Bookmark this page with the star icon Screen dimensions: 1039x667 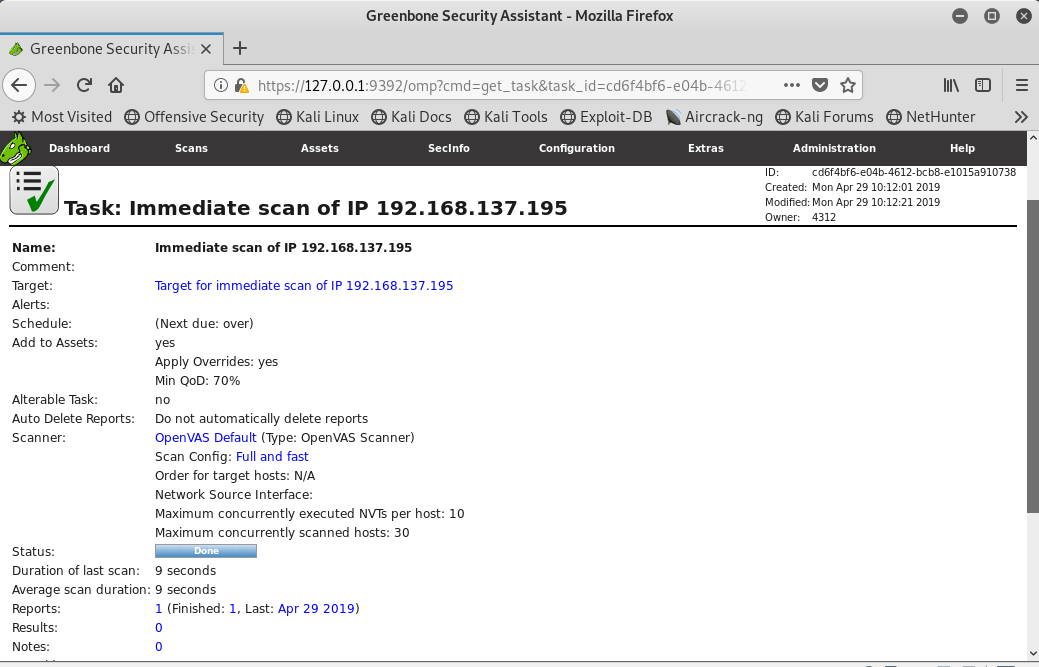pos(848,85)
